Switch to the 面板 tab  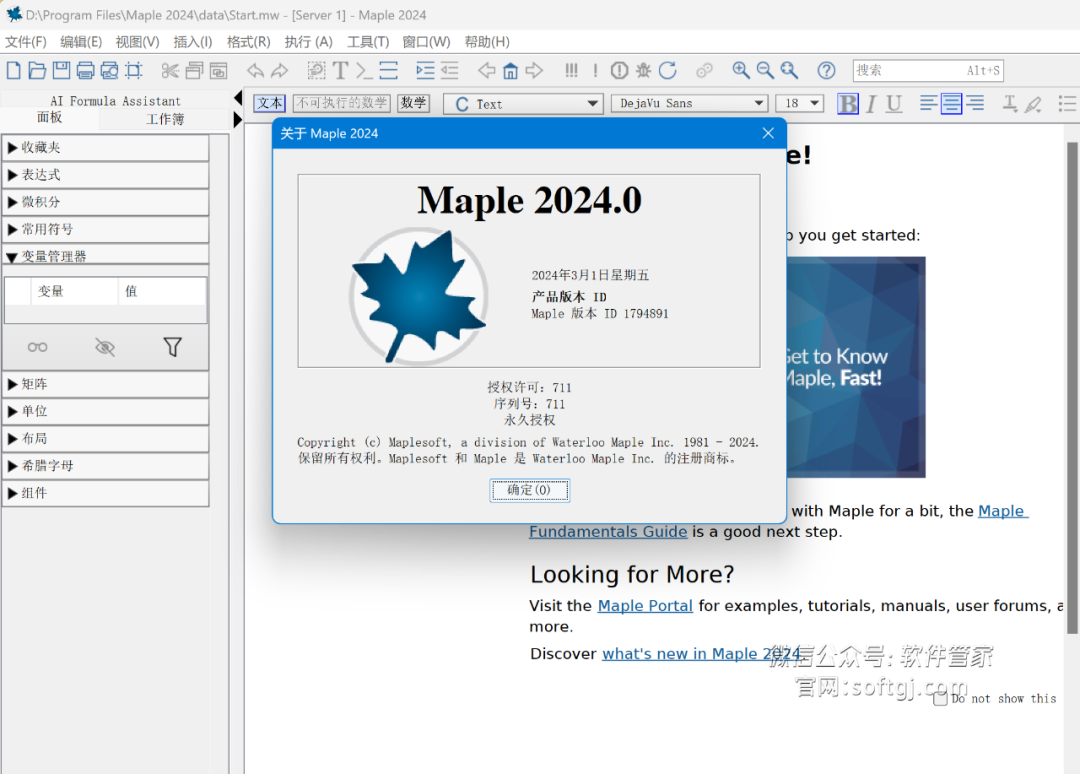50,118
